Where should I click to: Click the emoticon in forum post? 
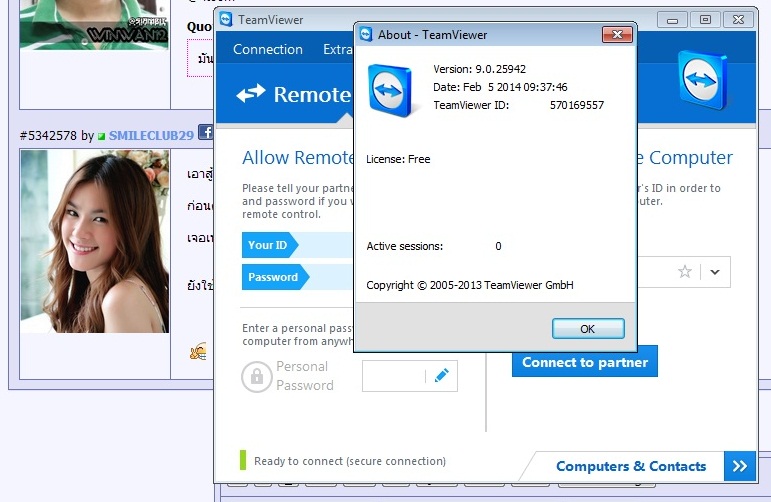click(x=198, y=351)
